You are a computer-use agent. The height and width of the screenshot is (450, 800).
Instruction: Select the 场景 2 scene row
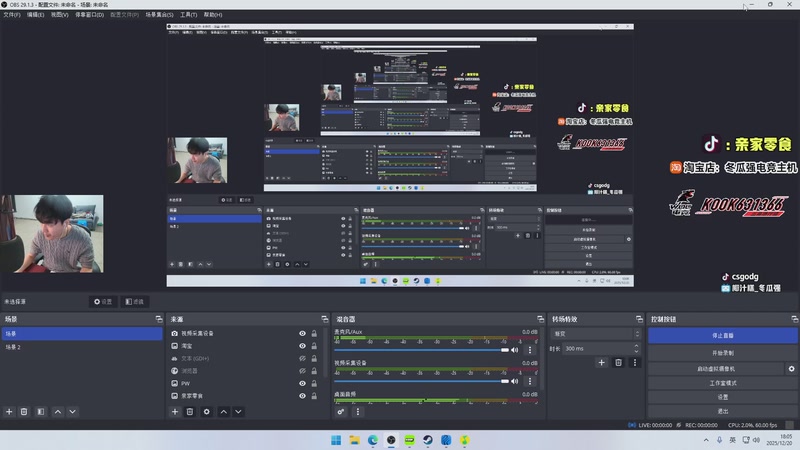pos(82,347)
